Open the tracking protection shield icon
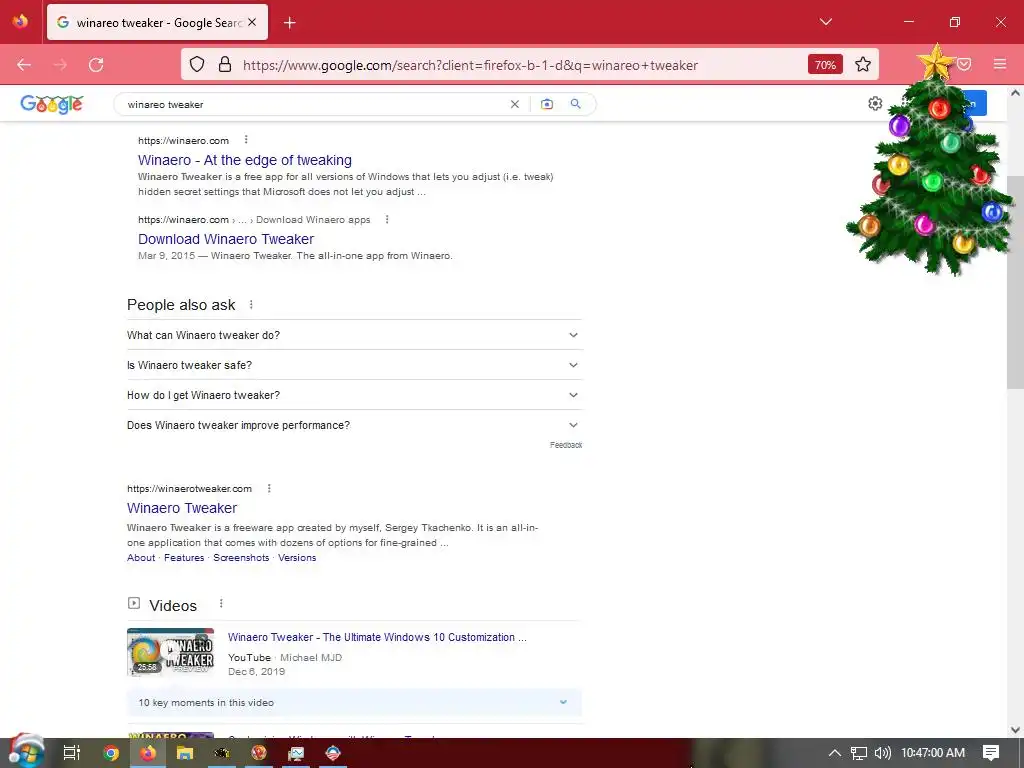The image size is (1024, 768). point(197,65)
